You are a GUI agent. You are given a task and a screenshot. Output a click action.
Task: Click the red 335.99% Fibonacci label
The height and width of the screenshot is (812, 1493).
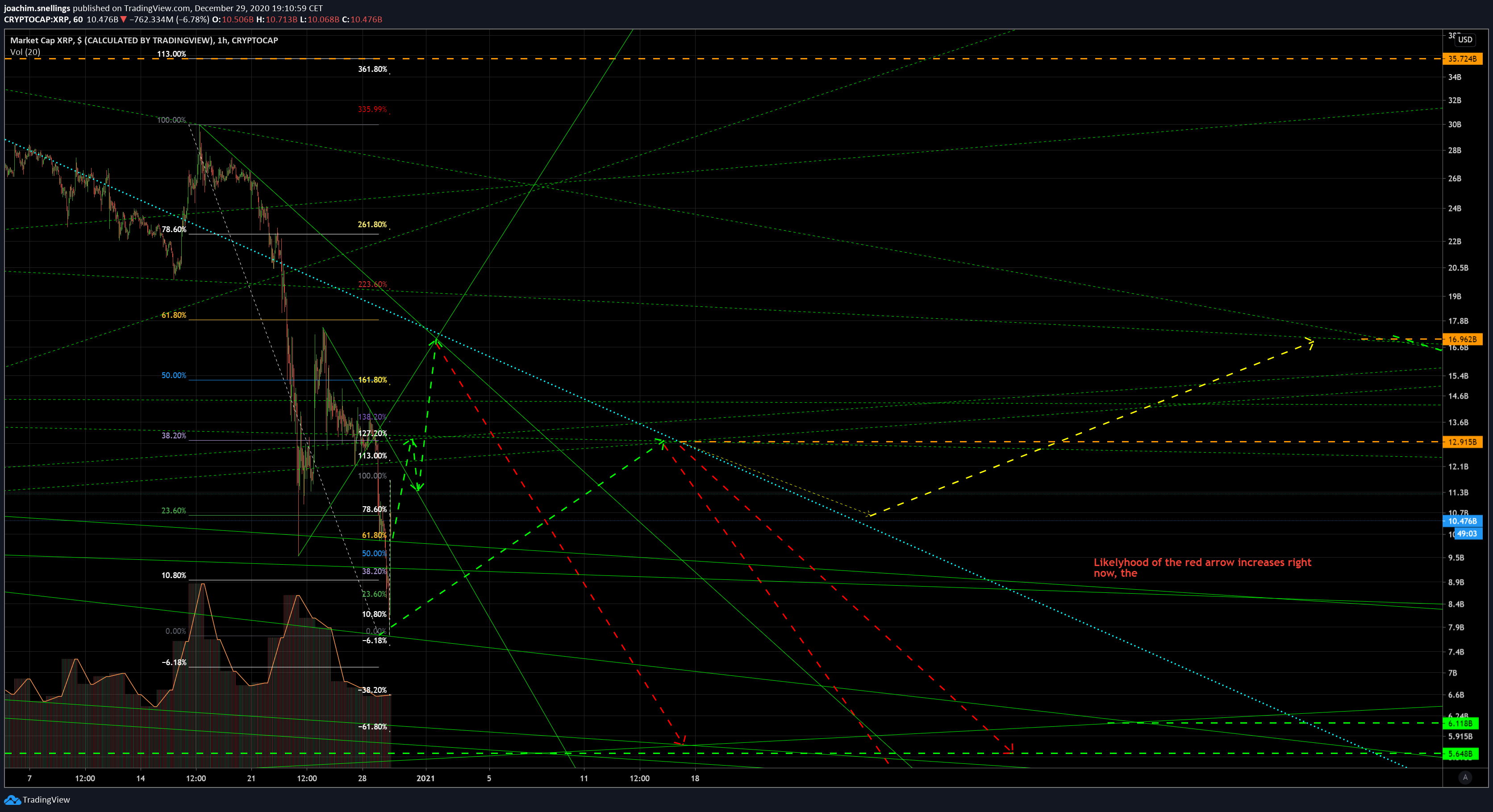tap(372, 109)
